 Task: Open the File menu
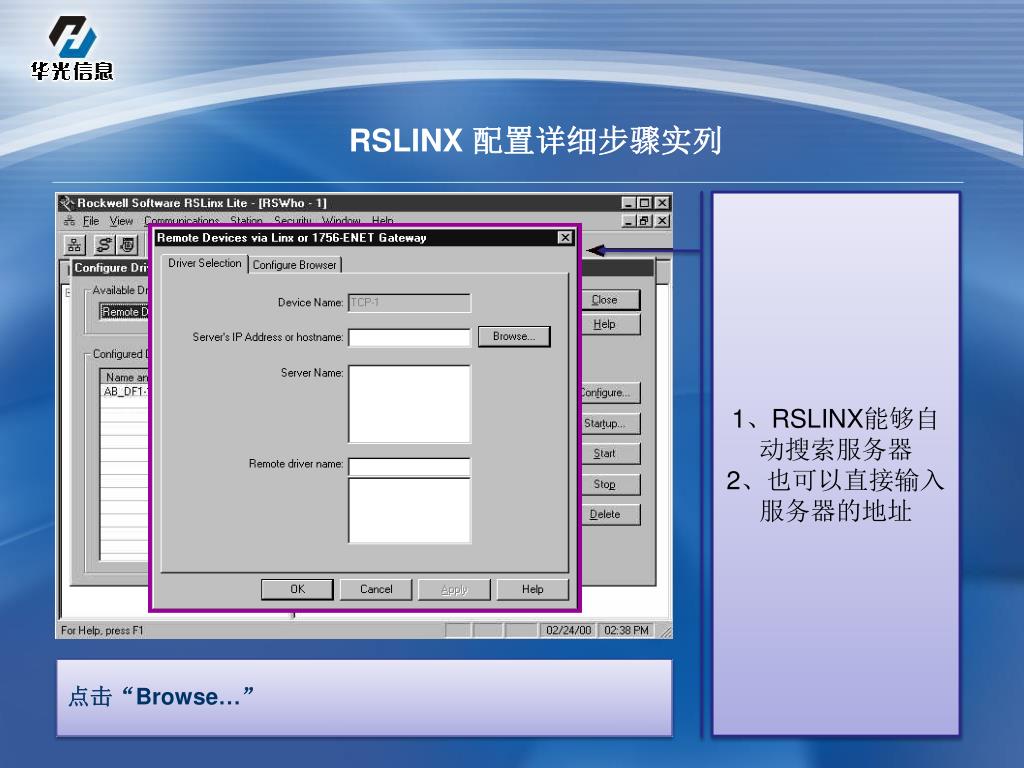91,221
